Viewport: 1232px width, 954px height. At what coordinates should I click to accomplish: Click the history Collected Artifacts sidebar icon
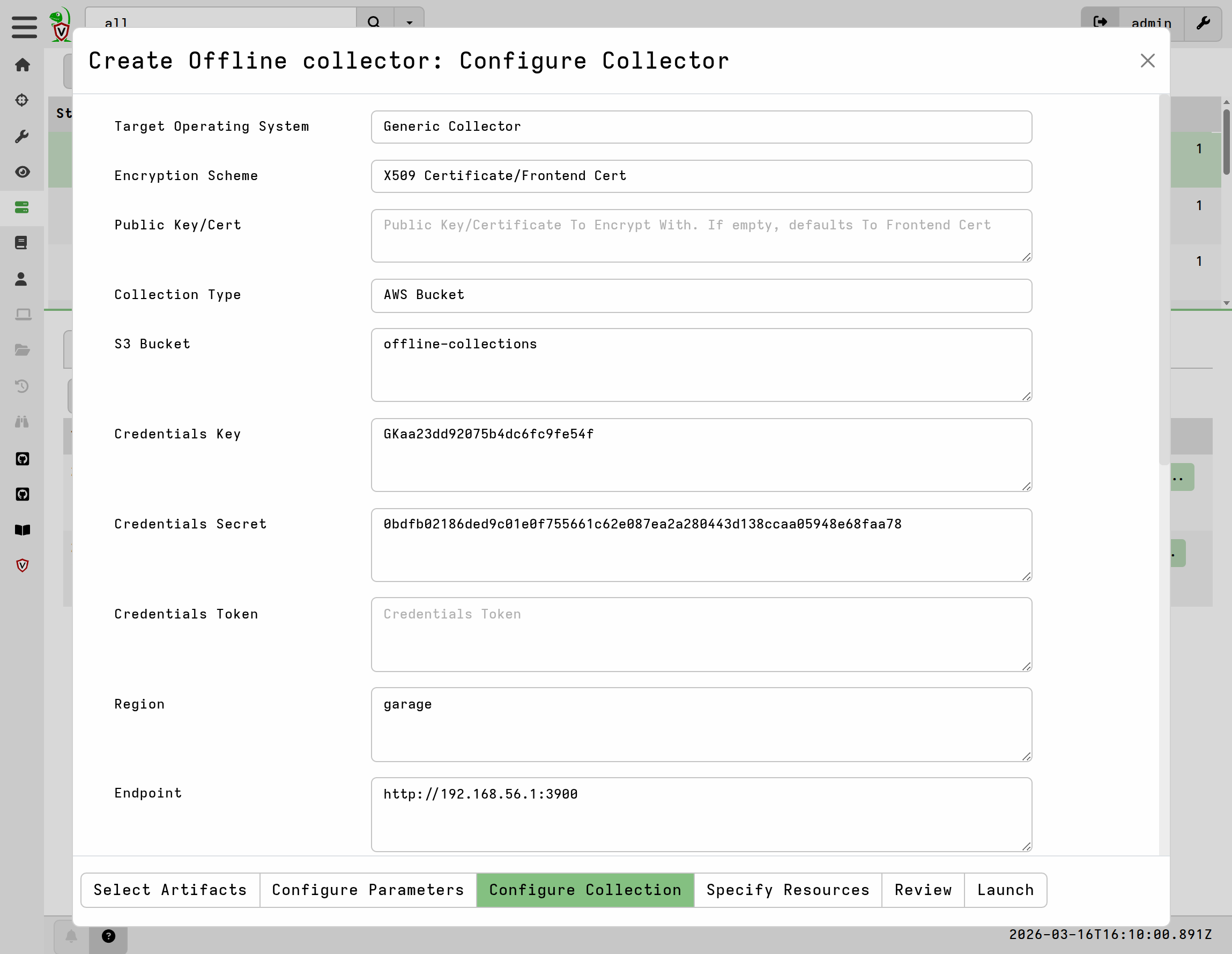point(22,386)
